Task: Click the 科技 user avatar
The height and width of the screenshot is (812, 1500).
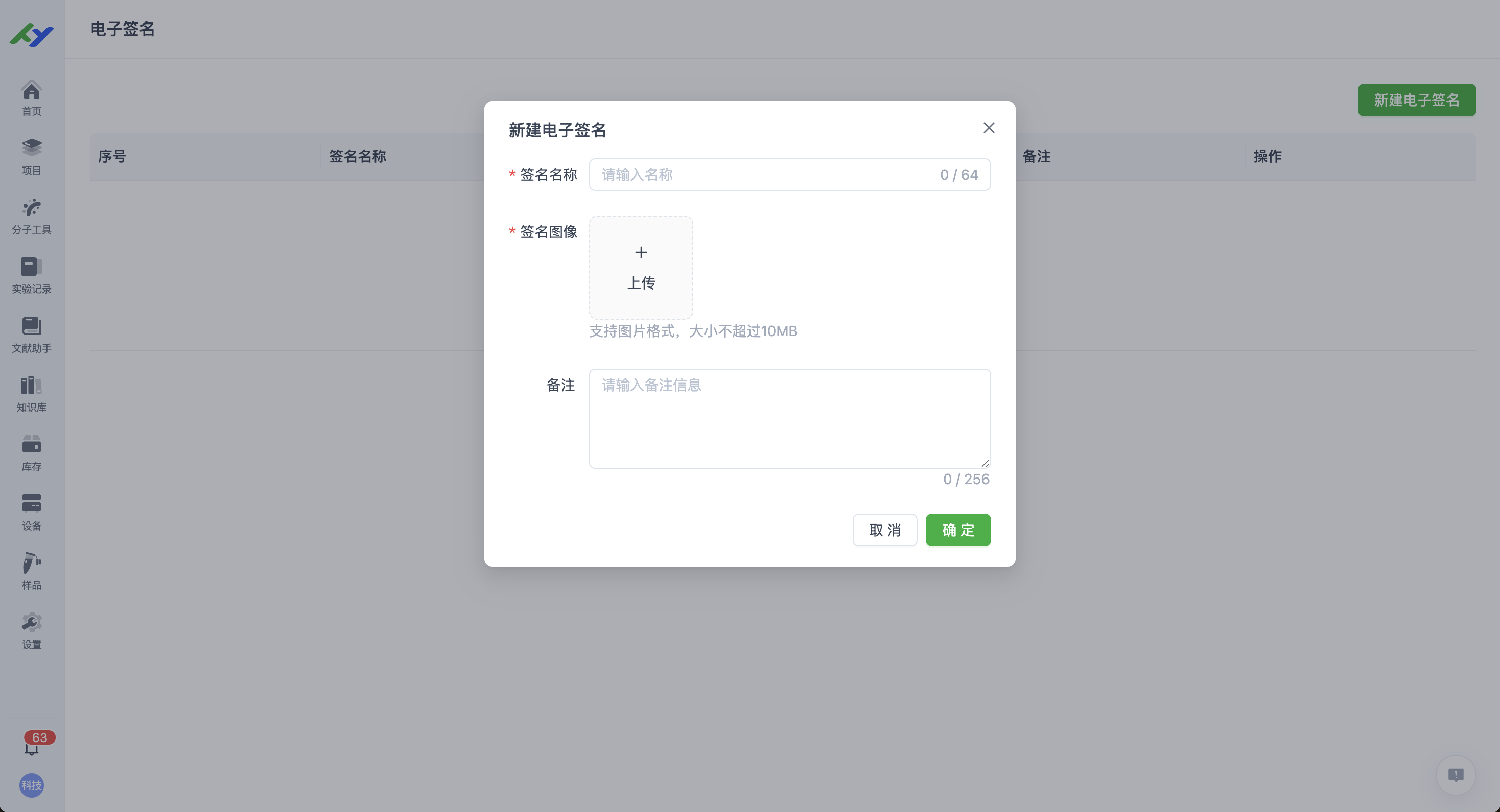Action: [31, 785]
